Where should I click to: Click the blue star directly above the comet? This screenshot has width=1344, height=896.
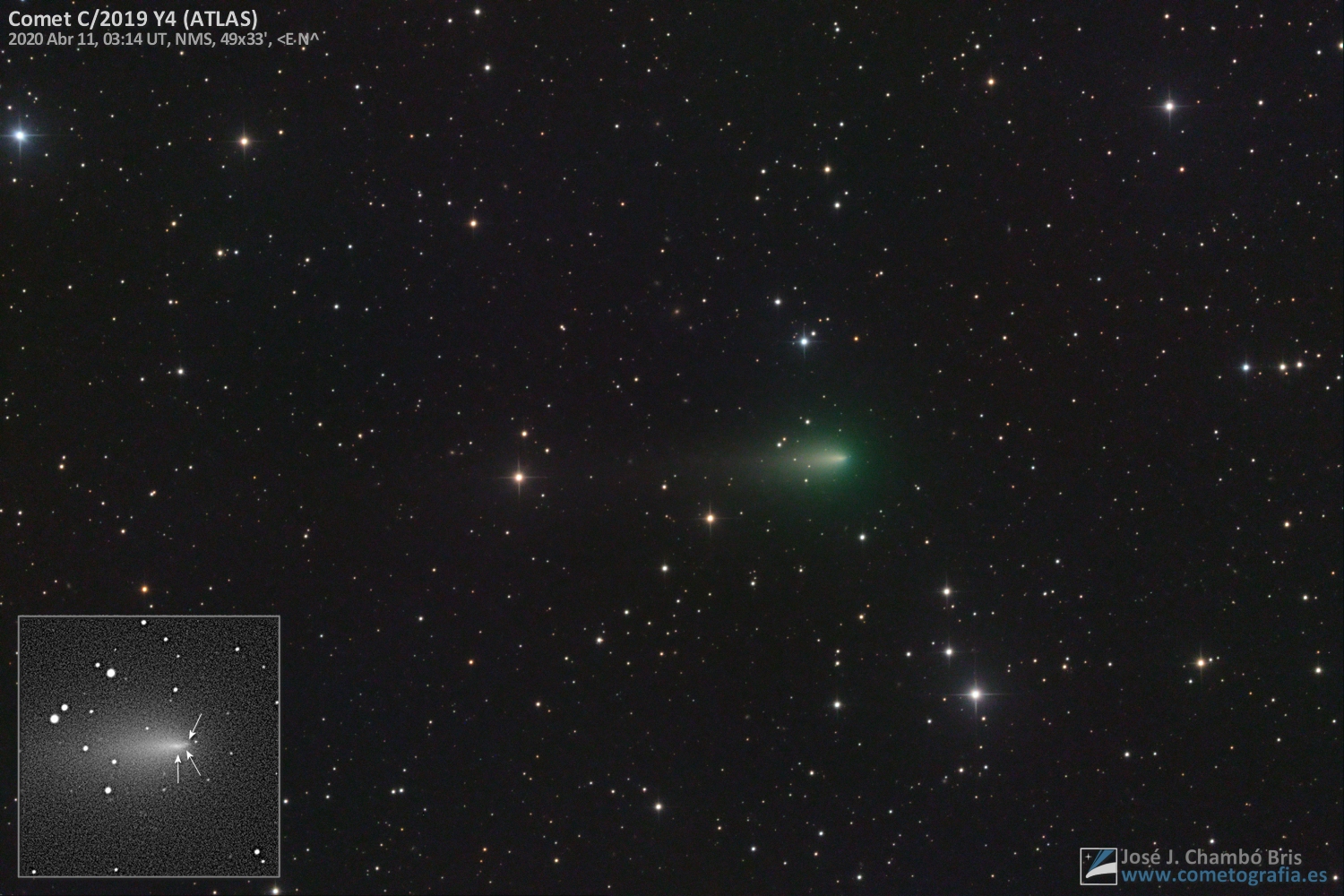(804, 340)
